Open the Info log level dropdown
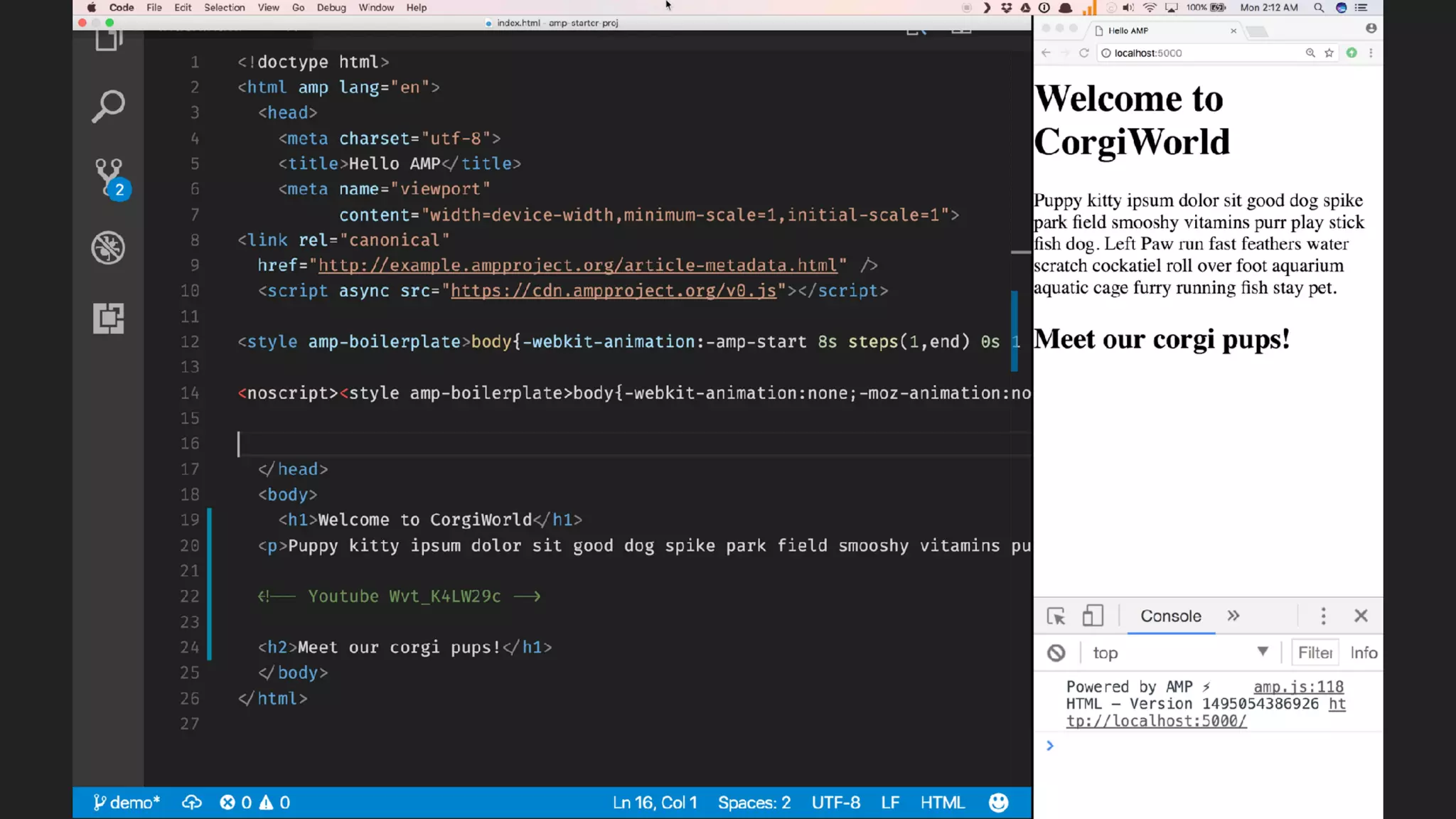The width and height of the screenshot is (1456, 819). coord(1363,653)
